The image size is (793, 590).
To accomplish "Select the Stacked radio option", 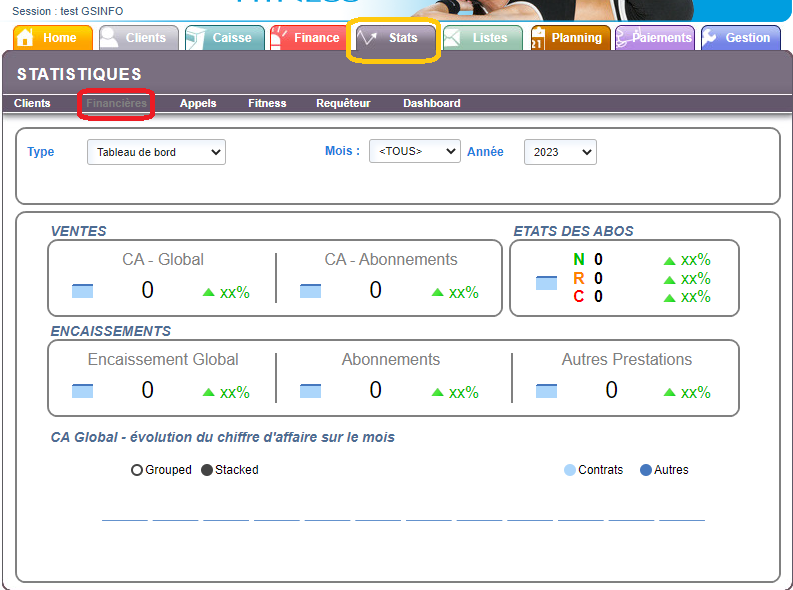I will [x=207, y=470].
